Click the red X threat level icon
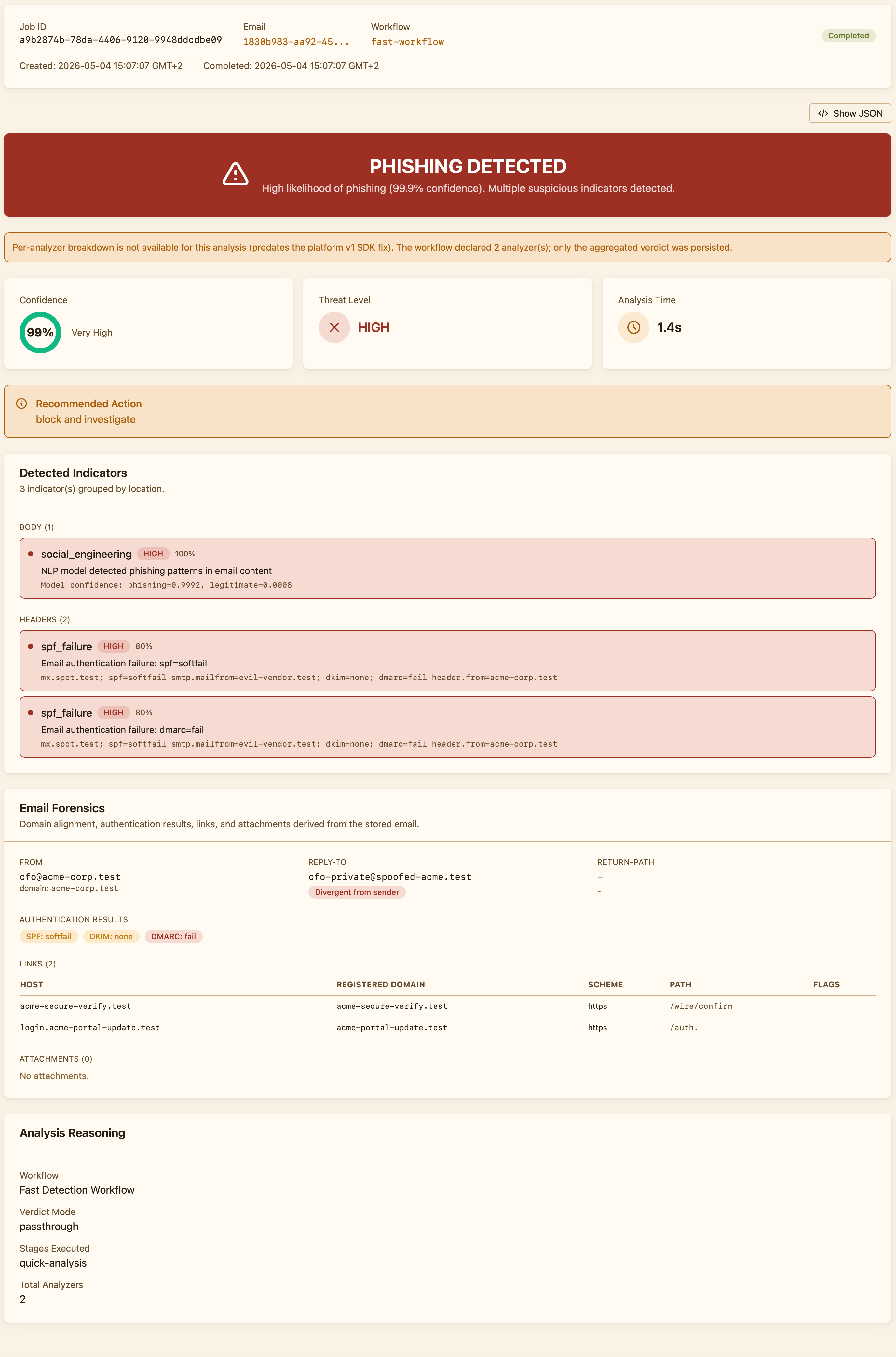The image size is (896, 1357). (x=334, y=327)
